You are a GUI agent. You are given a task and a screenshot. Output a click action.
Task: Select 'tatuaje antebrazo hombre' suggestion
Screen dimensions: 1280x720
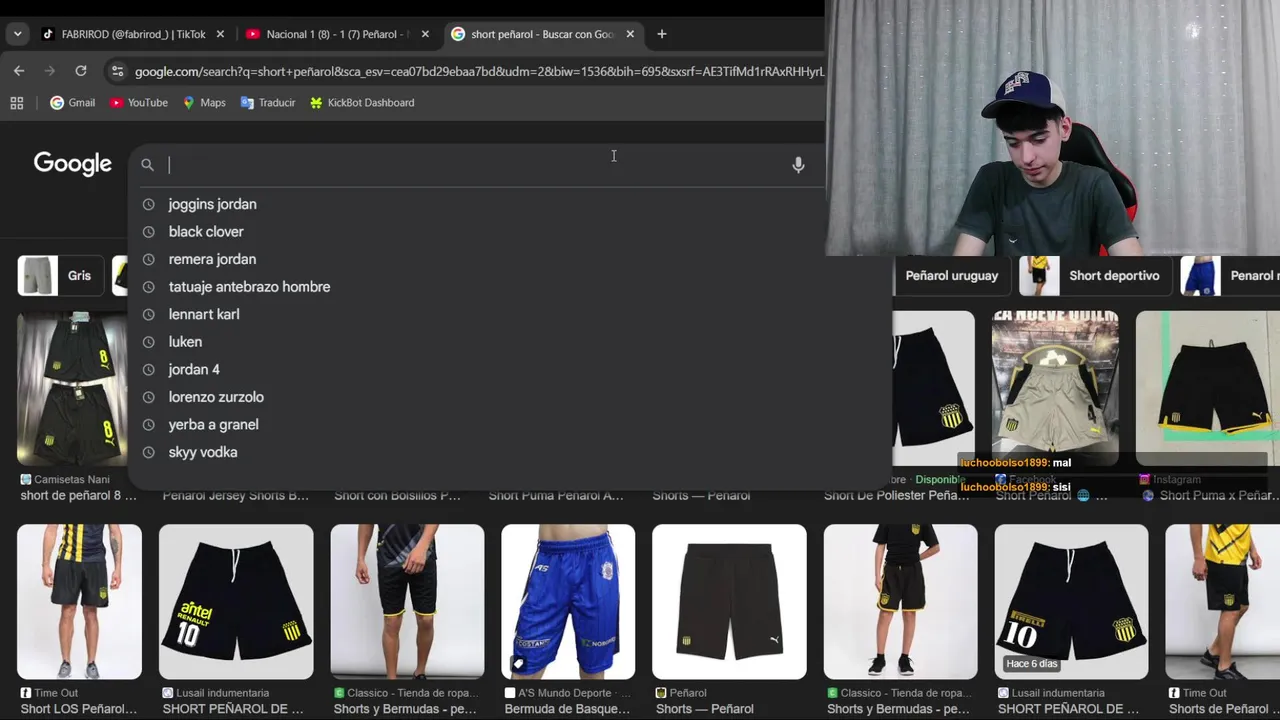click(510, 287)
